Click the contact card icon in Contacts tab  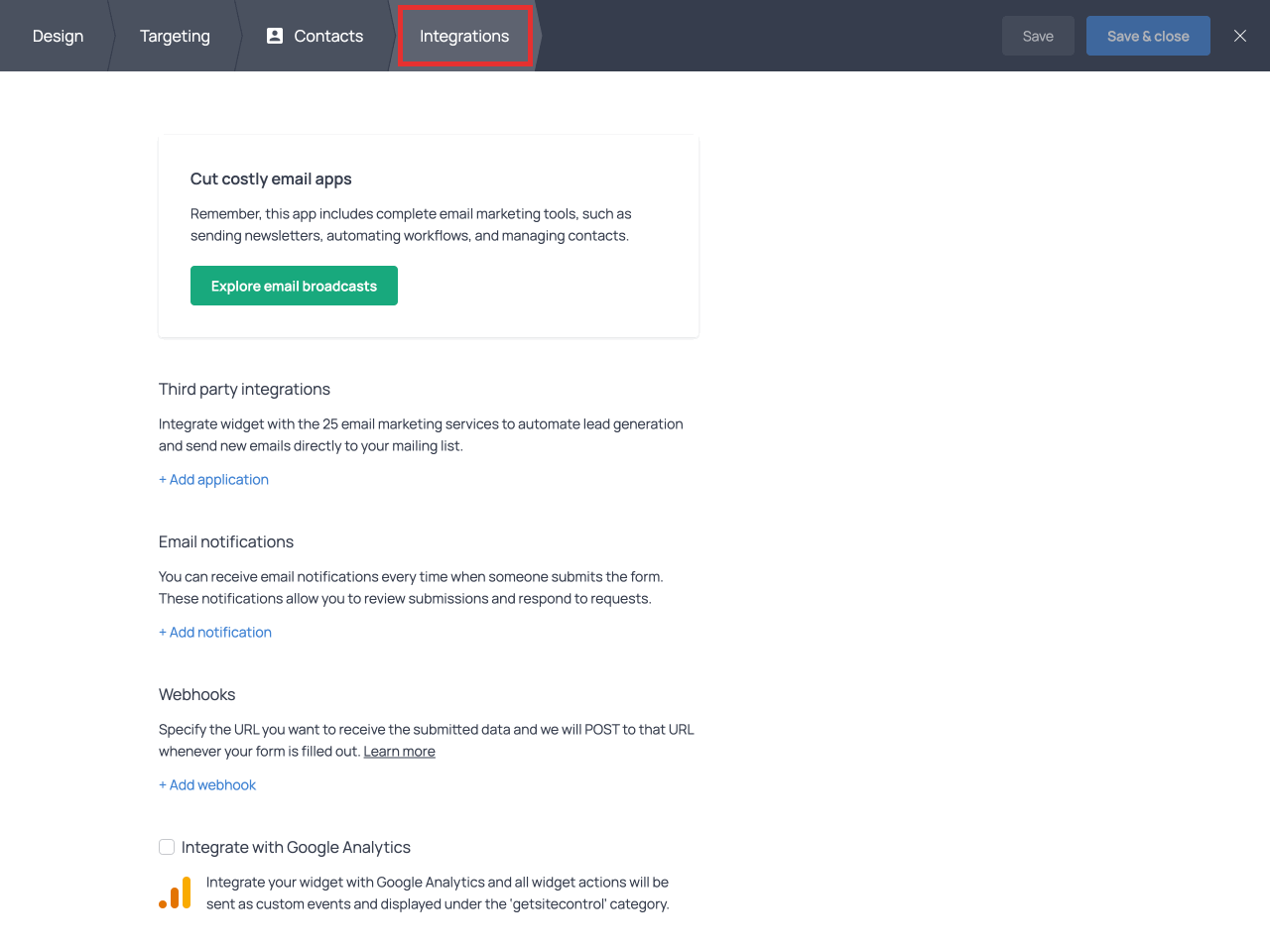tap(275, 36)
